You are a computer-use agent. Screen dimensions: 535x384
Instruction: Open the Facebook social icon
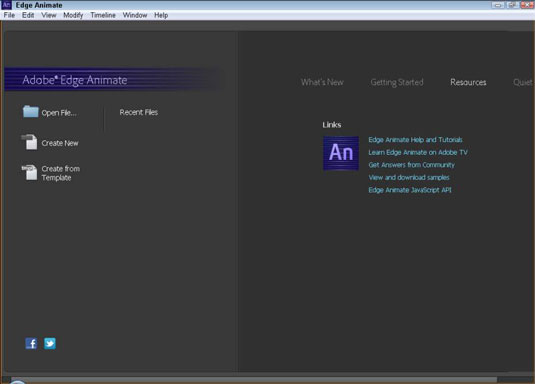(x=31, y=343)
